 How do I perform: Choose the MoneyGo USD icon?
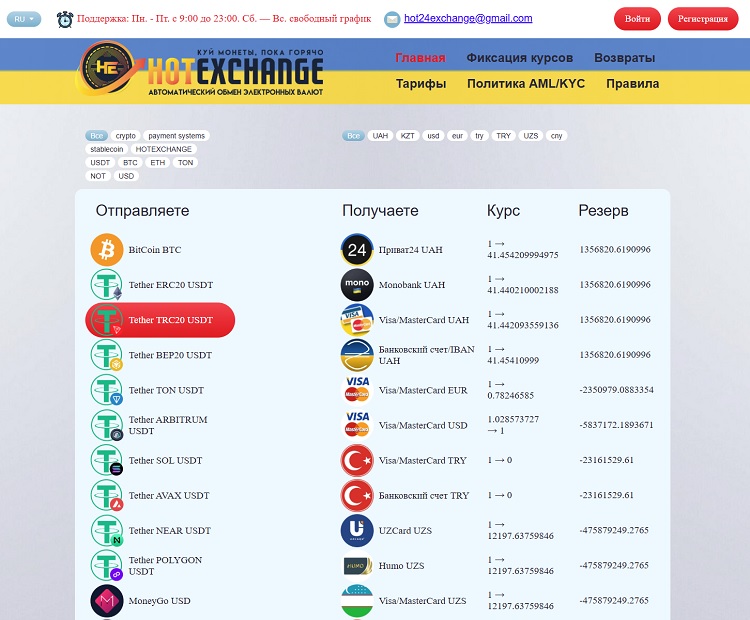pos(107,601)
